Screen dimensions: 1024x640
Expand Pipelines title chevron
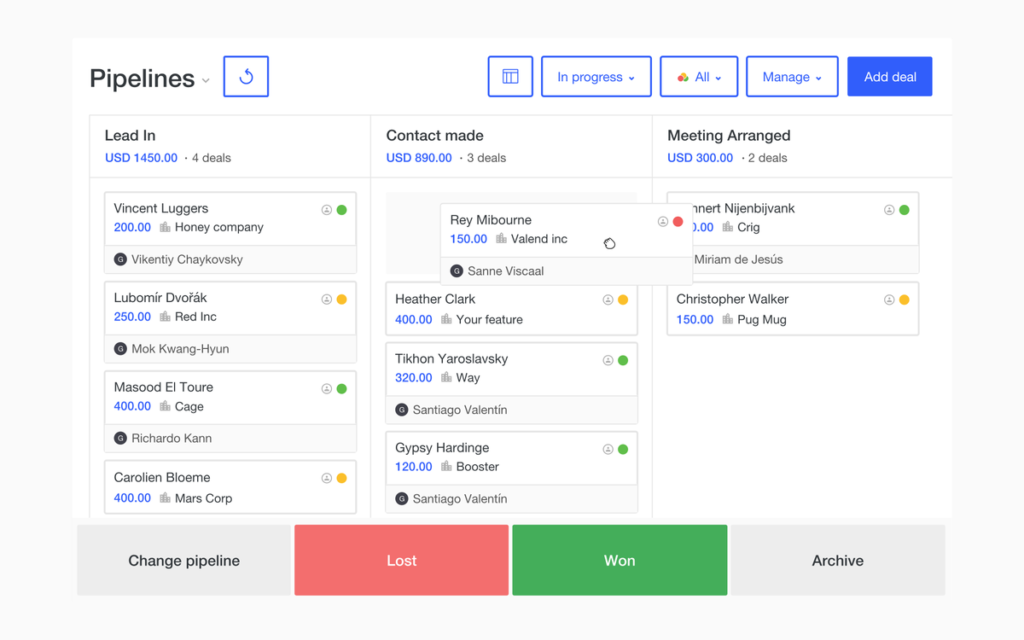coord(206,81)
